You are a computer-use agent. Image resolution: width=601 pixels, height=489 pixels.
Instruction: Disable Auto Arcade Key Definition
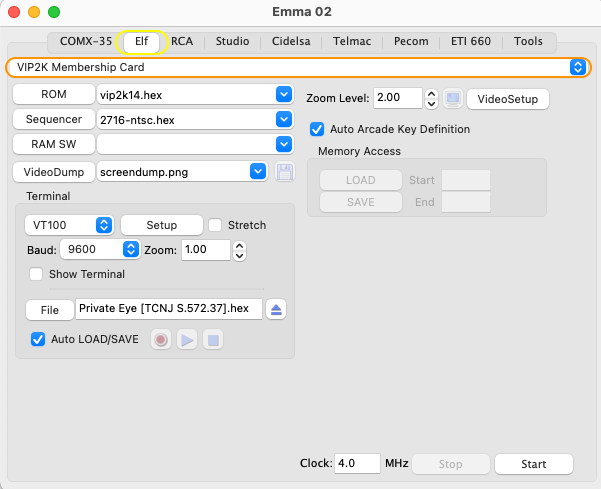pos(317,129)
